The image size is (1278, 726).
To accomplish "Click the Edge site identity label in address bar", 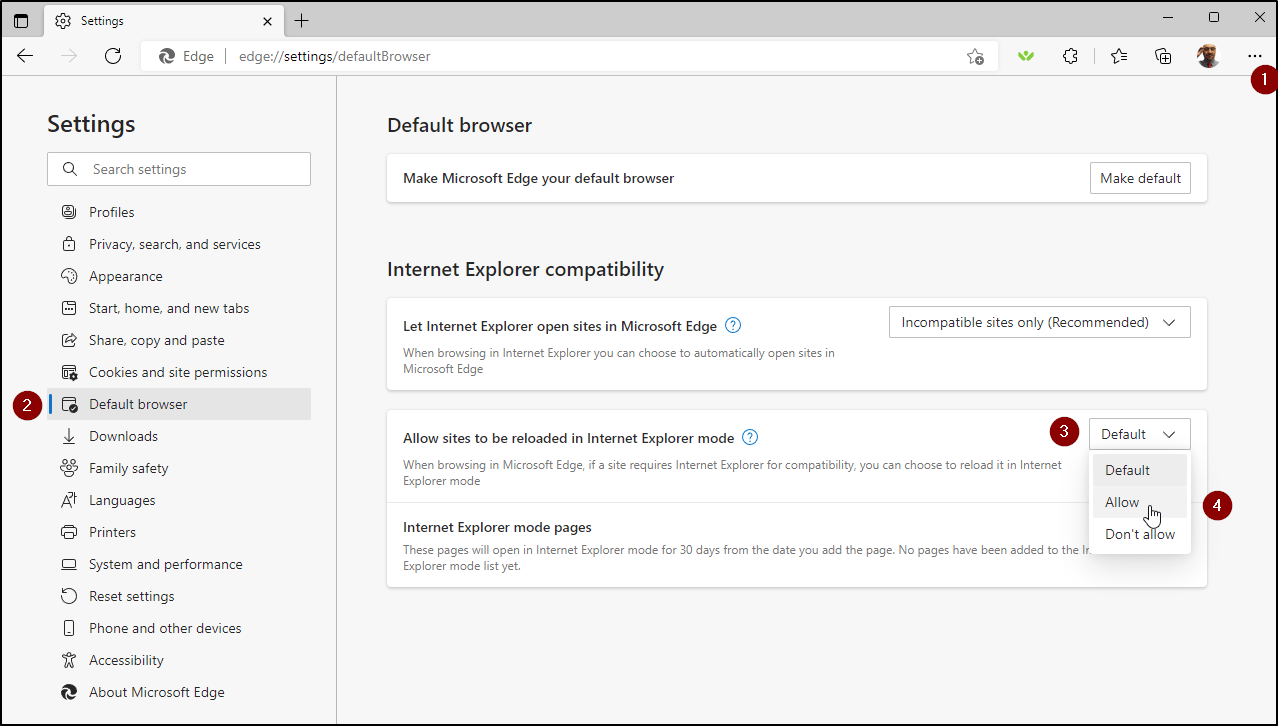I will [187, 56].
